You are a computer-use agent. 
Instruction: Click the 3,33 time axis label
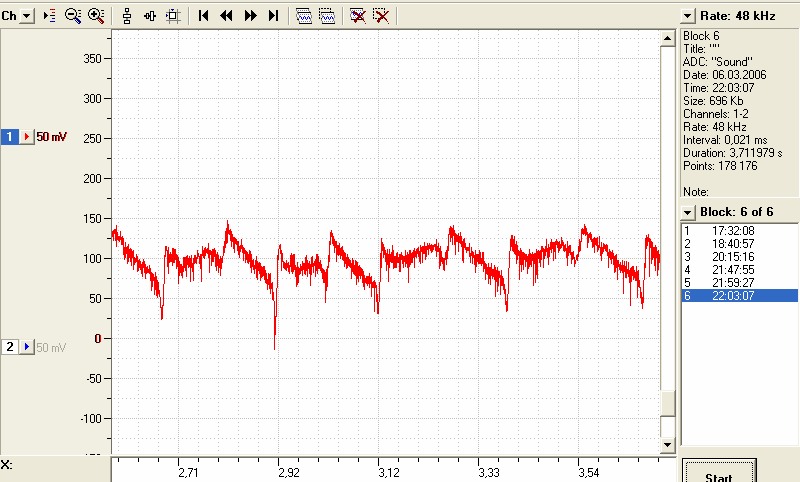point(489,473)
